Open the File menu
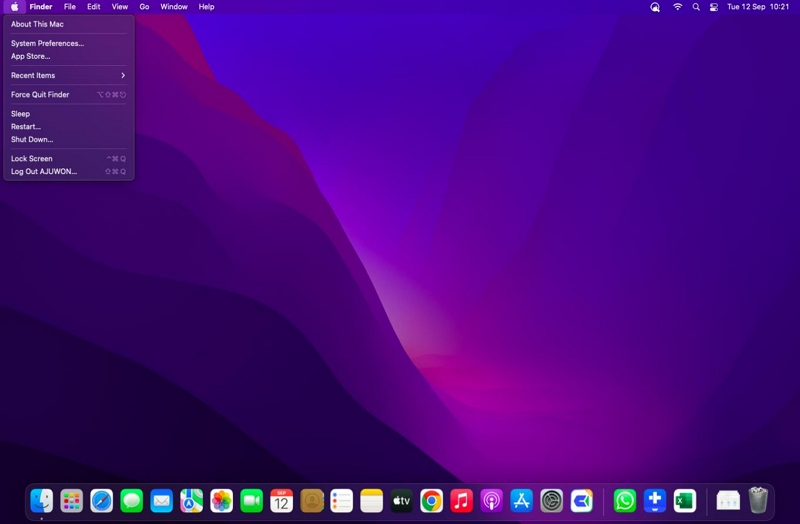Viewport: 800px width, 524px height. click(x=70, y=7)
